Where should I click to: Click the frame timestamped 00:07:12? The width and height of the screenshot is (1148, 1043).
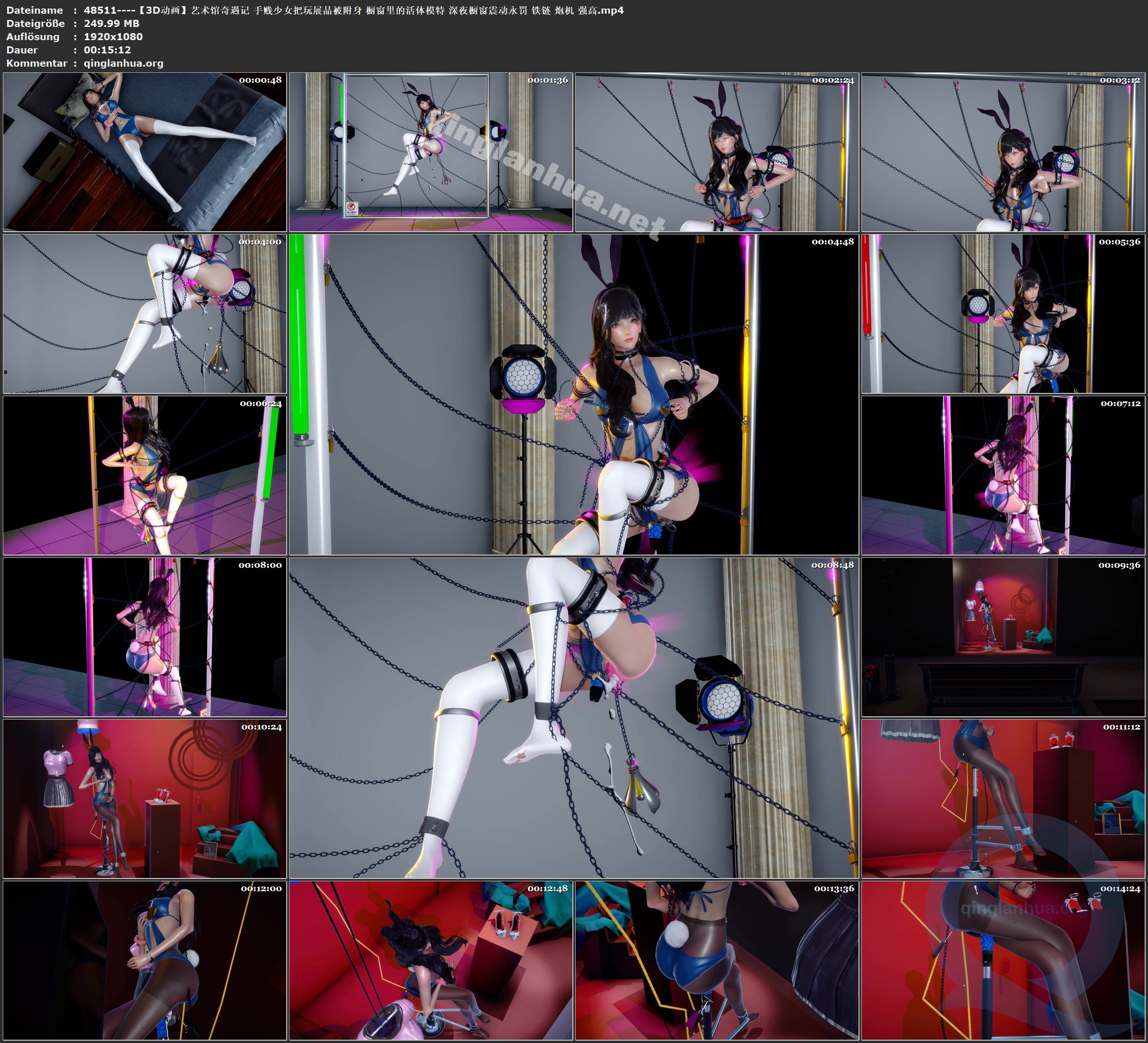(1003, 475)
